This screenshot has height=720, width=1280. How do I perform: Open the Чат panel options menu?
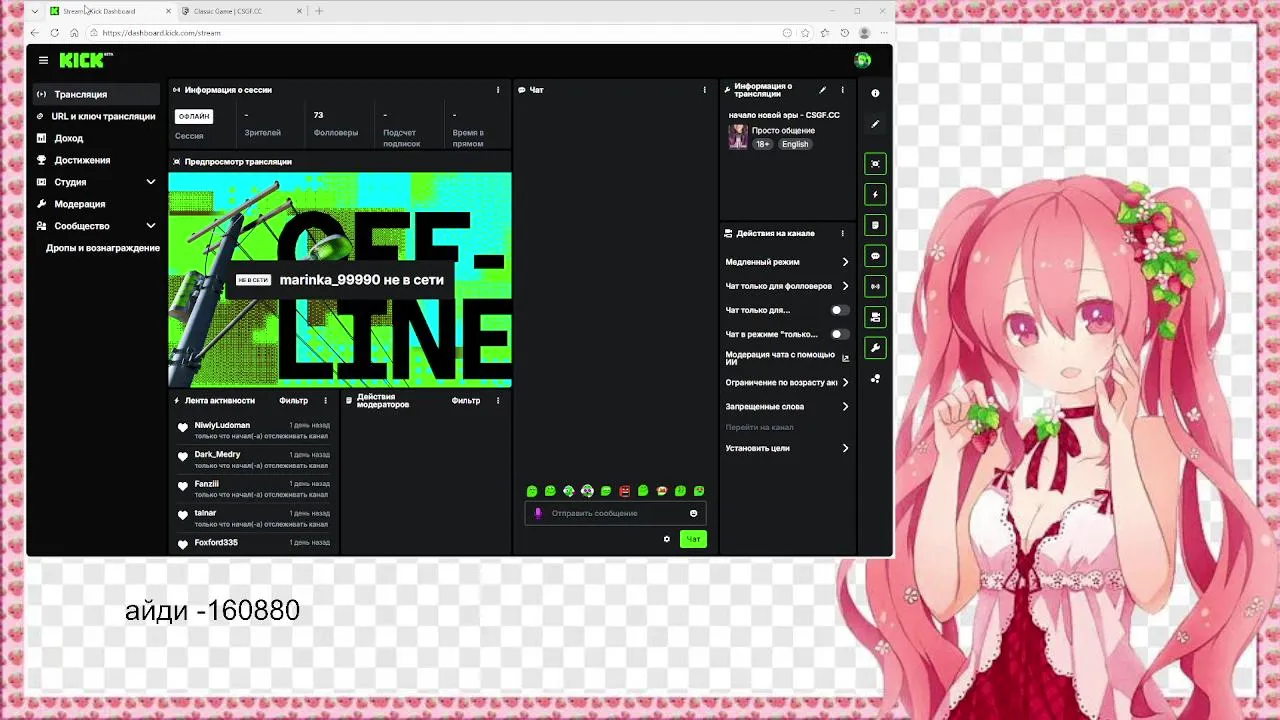704,90
